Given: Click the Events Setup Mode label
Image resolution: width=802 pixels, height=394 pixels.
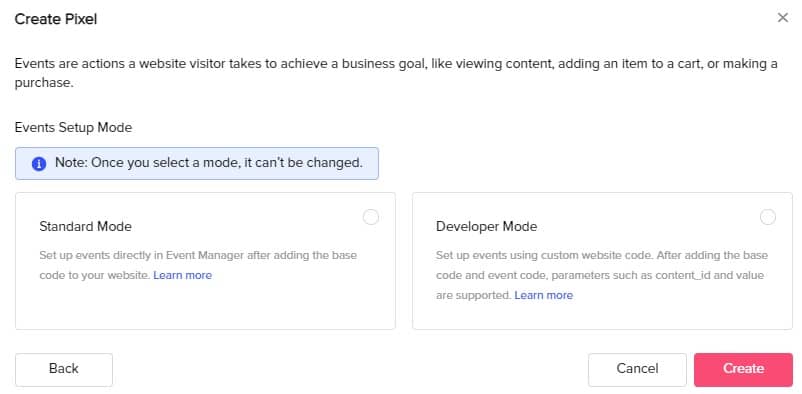Looking at the screenshot, I should [x=73, y=127].
